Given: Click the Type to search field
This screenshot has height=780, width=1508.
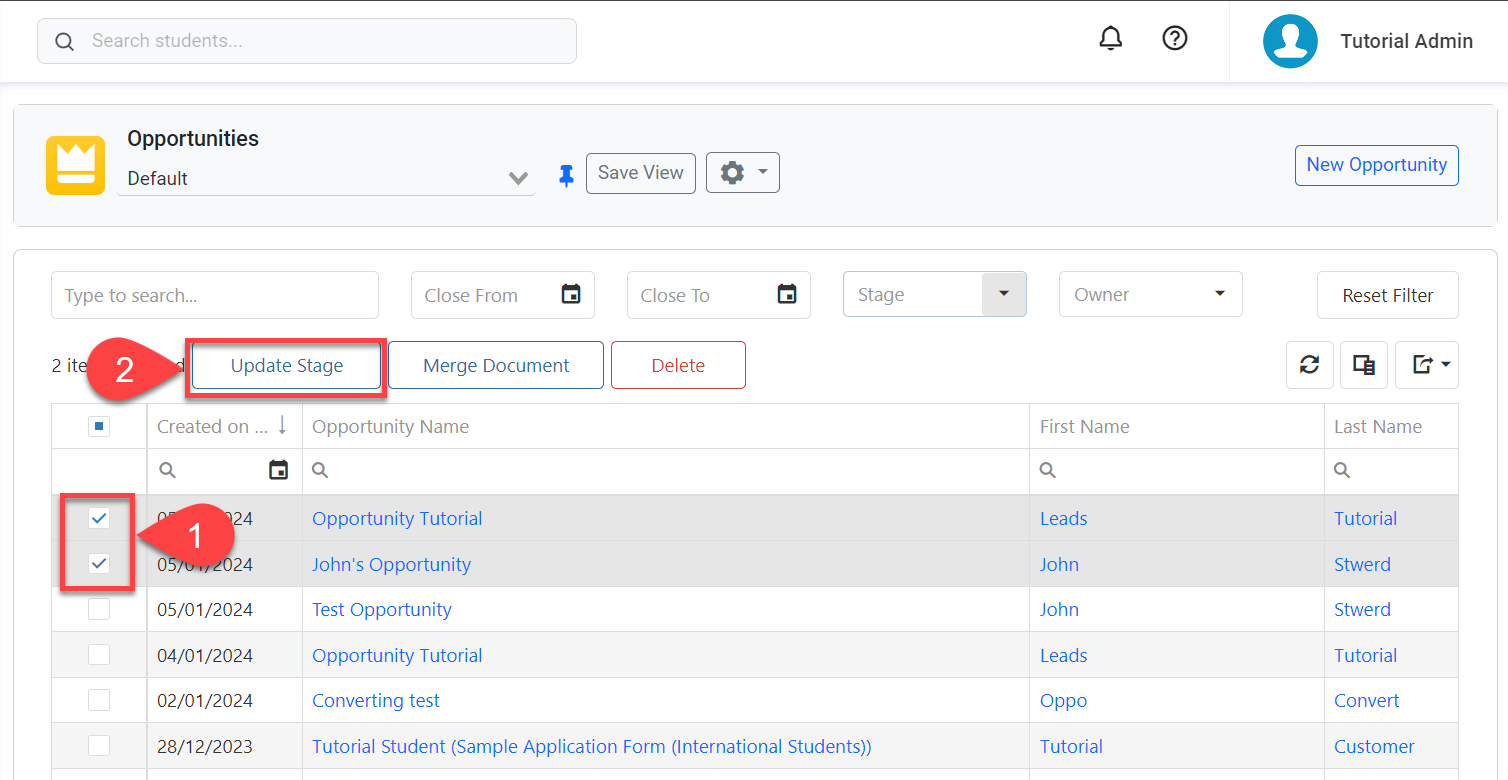Looking at the screenshot, I should pyautogui.click(x=215, y=295).
